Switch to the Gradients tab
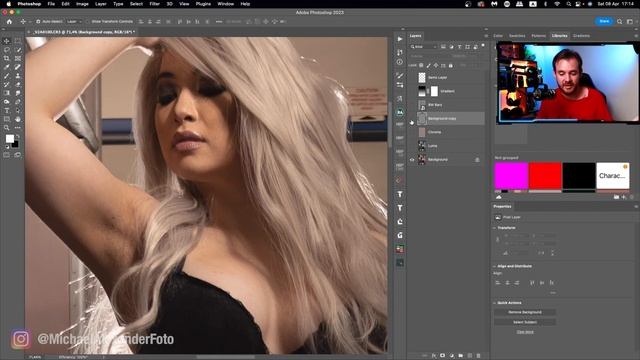This screenshot has height=360, width=640. (581, 36)
